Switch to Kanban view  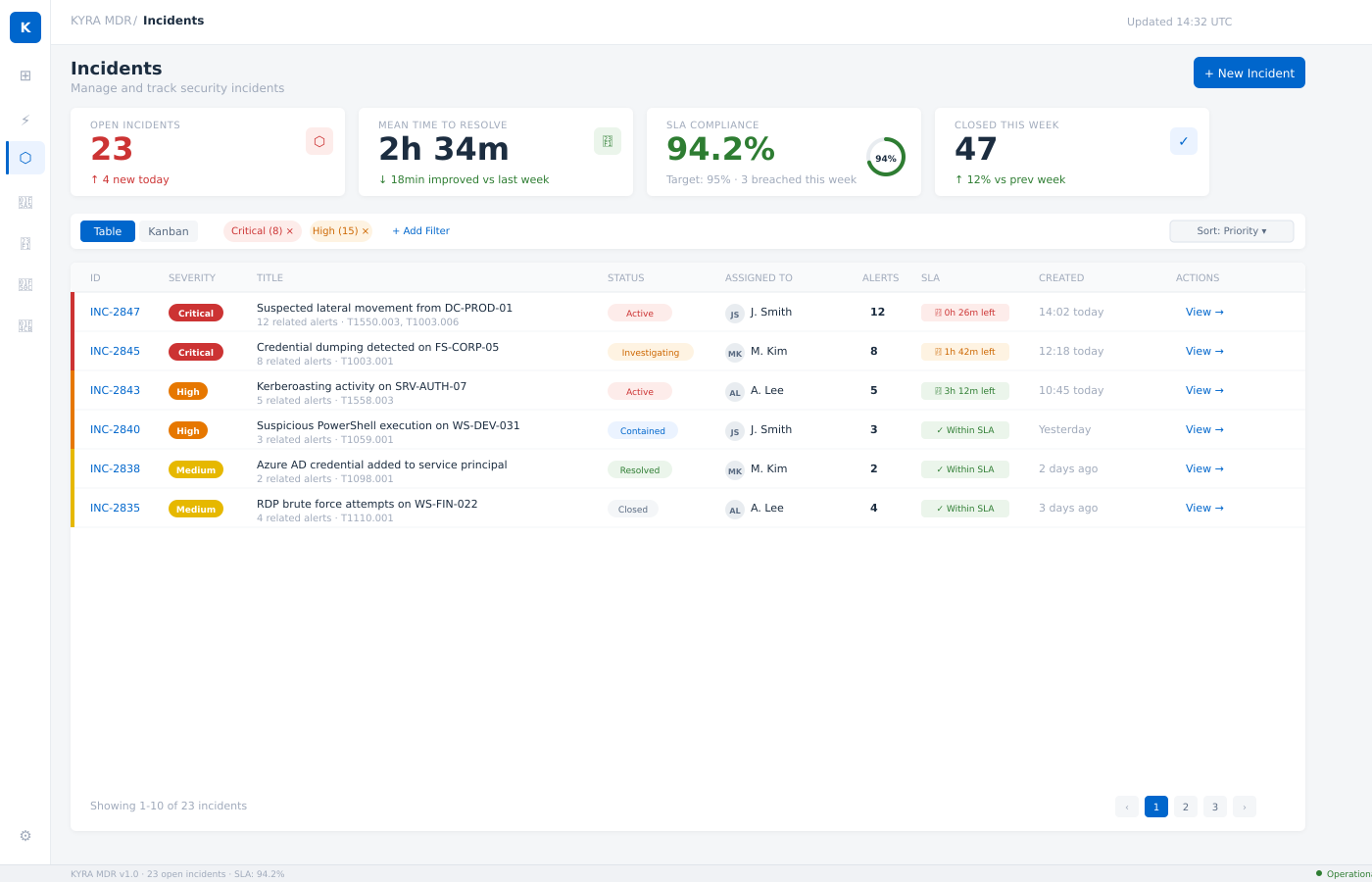coord(169,231)
